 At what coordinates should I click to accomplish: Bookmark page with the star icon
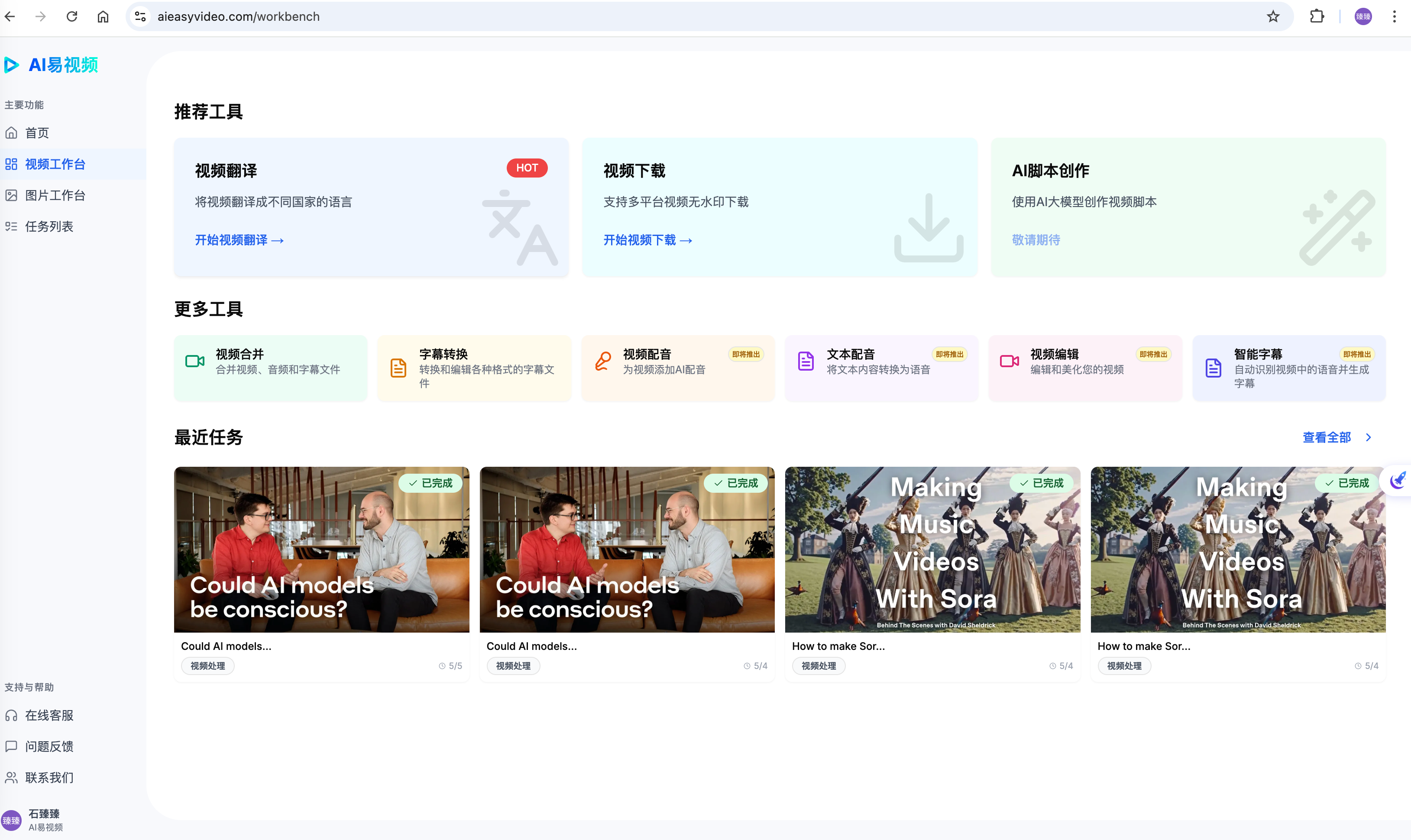[1273, 16]
